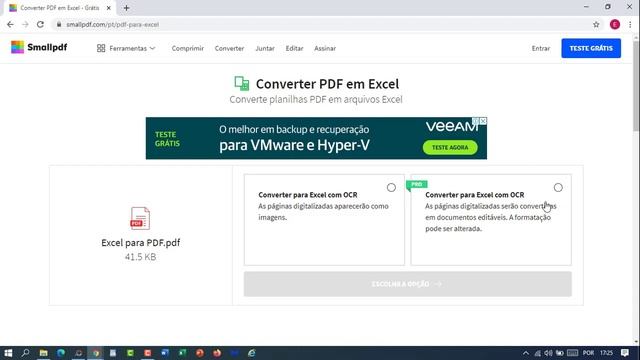Click the volume icon in system tray

tap(548, 353)
